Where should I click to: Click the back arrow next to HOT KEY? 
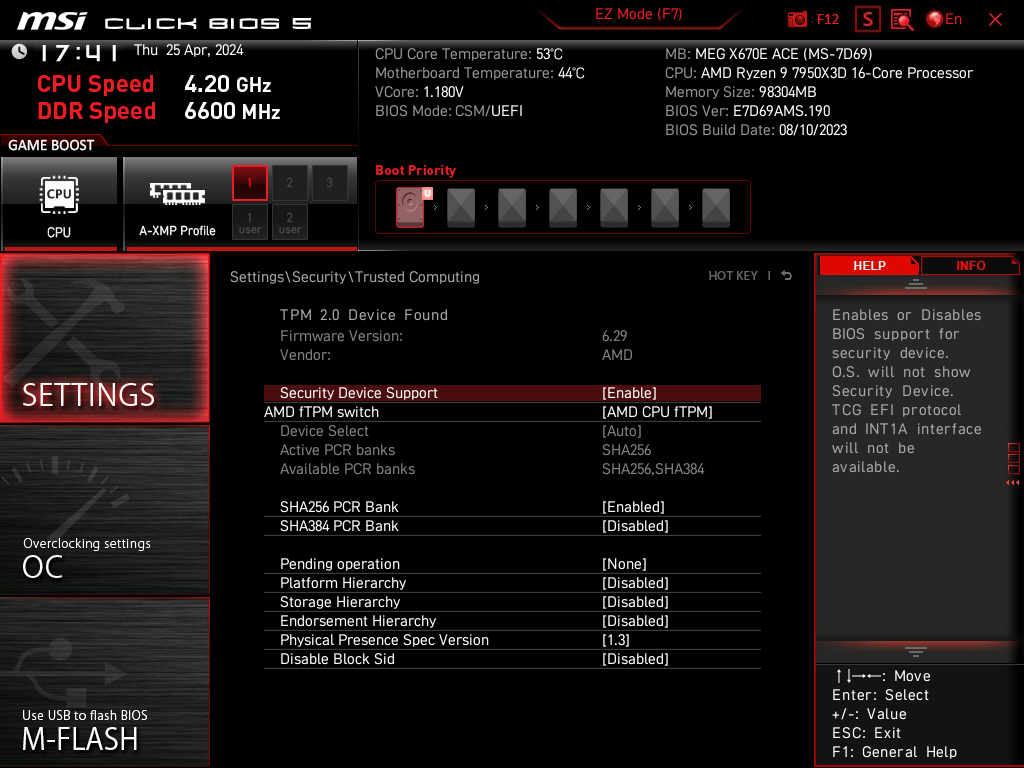[787, 276]
